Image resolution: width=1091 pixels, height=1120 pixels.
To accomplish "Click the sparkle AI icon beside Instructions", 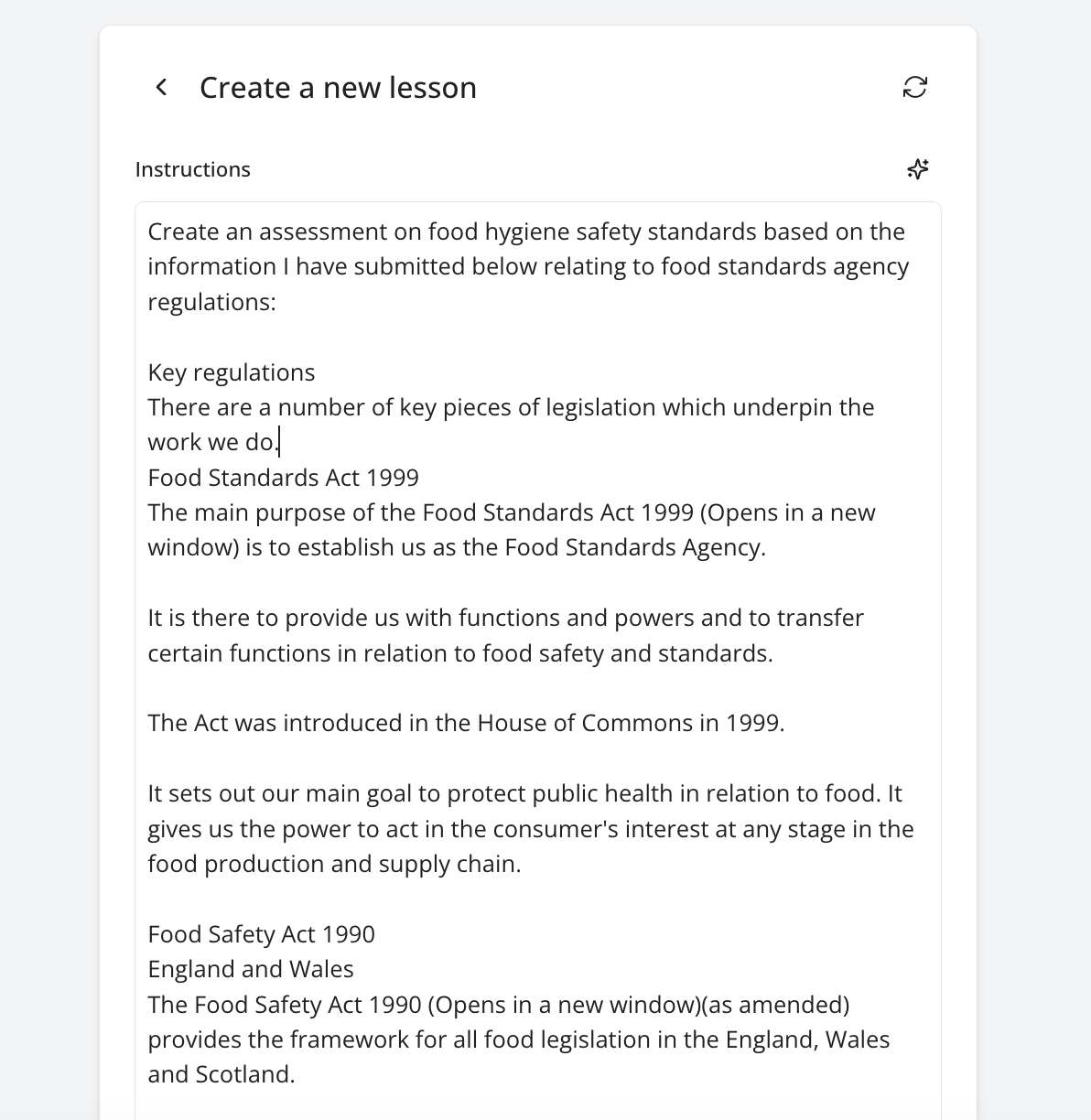I will (917, 169).
